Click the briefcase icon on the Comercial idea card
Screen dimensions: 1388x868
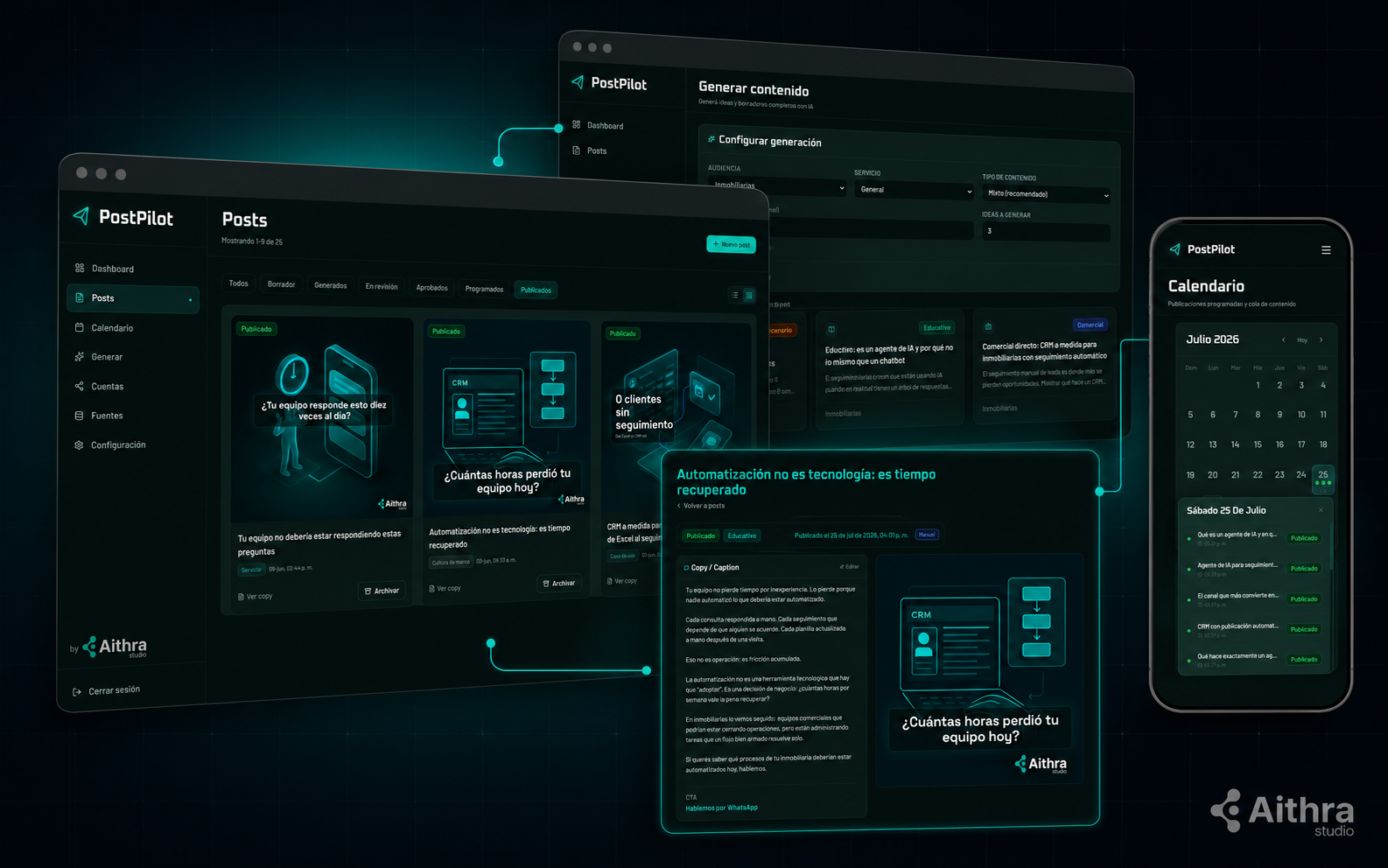988,326
